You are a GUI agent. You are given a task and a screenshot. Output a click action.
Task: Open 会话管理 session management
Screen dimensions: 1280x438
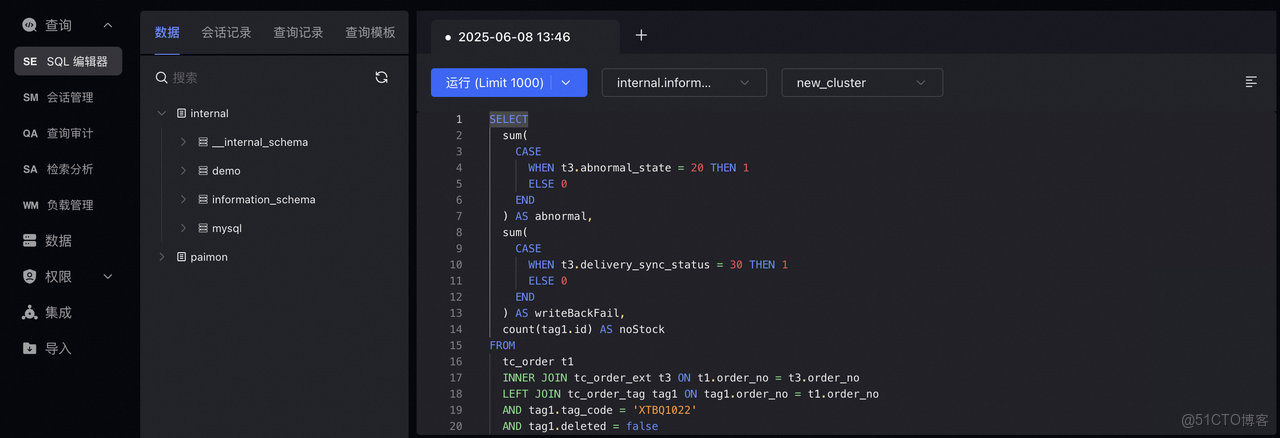coord(69,97)
